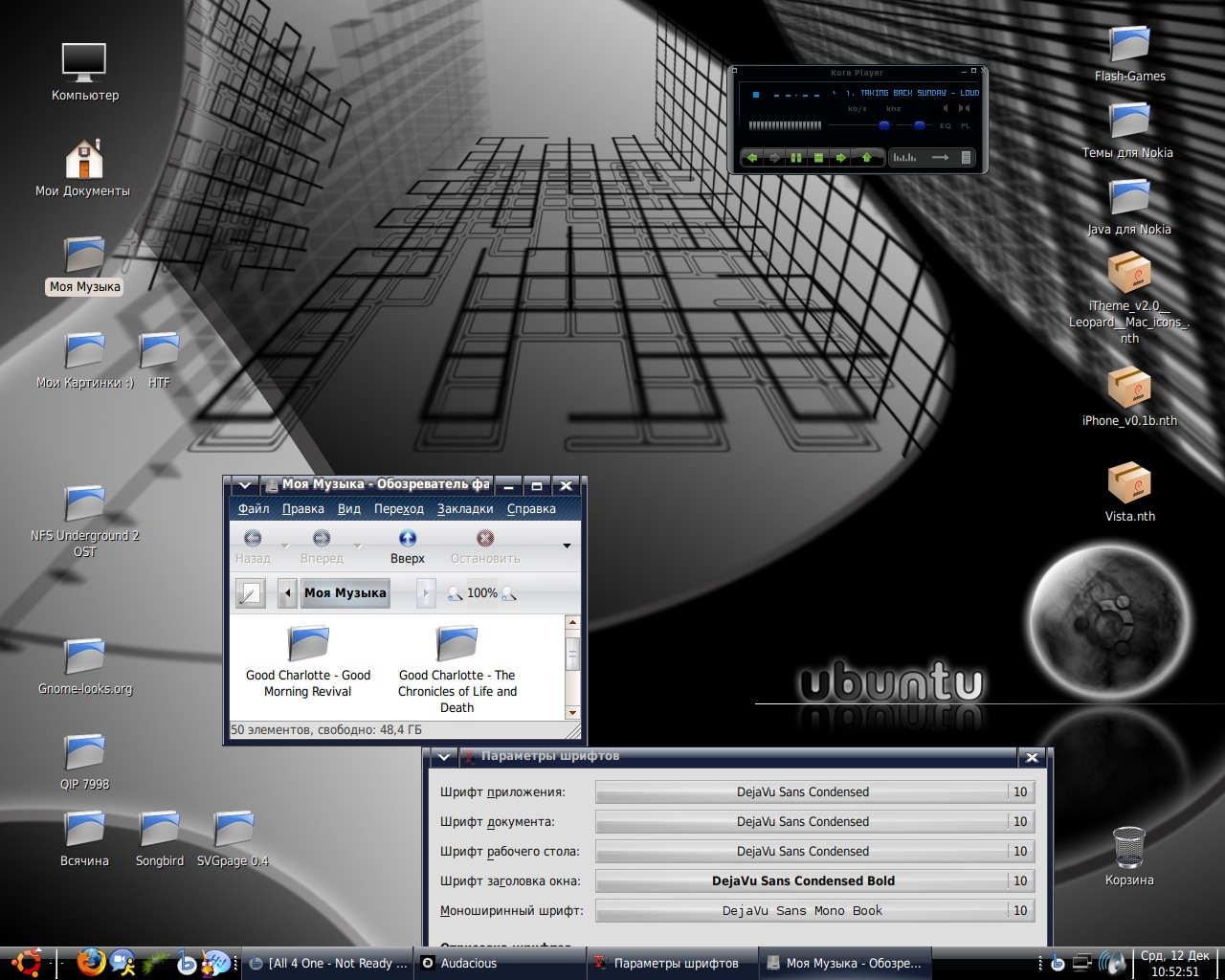Click the Вверх up-folder toolbar button
The width and height of the screenshot is (1225, 980).
tap(408, 546)
